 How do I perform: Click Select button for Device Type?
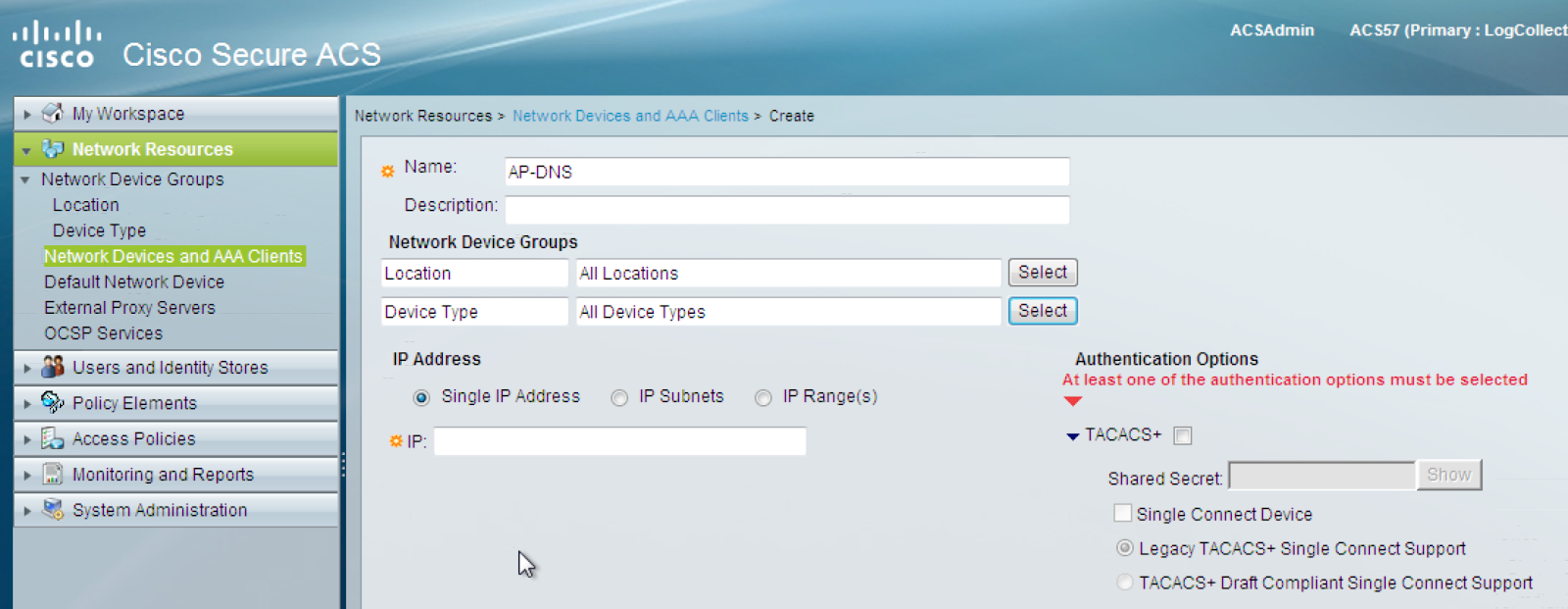tap(1043, 310)
